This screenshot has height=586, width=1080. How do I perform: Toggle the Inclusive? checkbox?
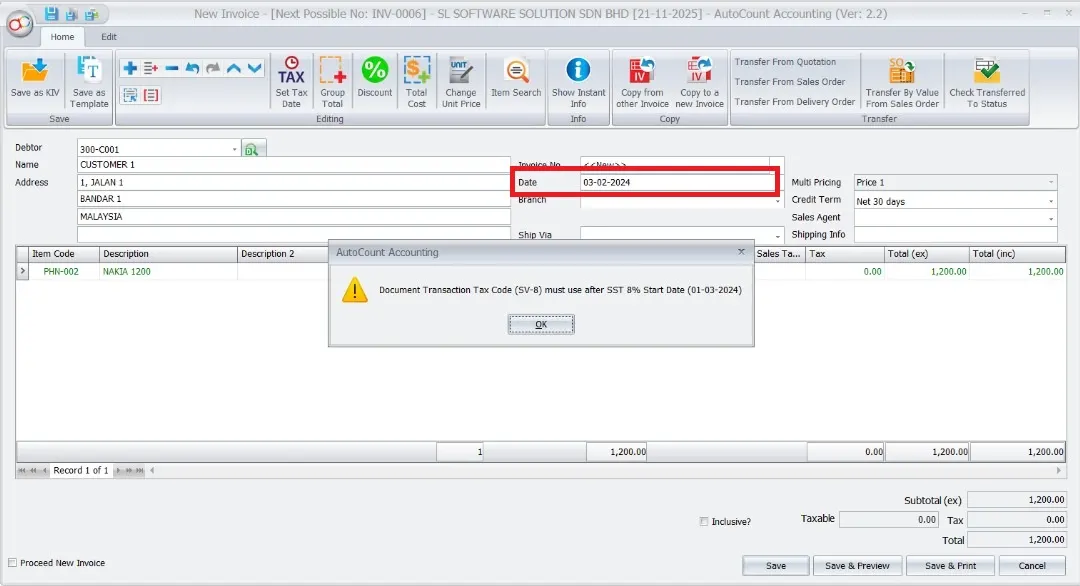[704, 522]
